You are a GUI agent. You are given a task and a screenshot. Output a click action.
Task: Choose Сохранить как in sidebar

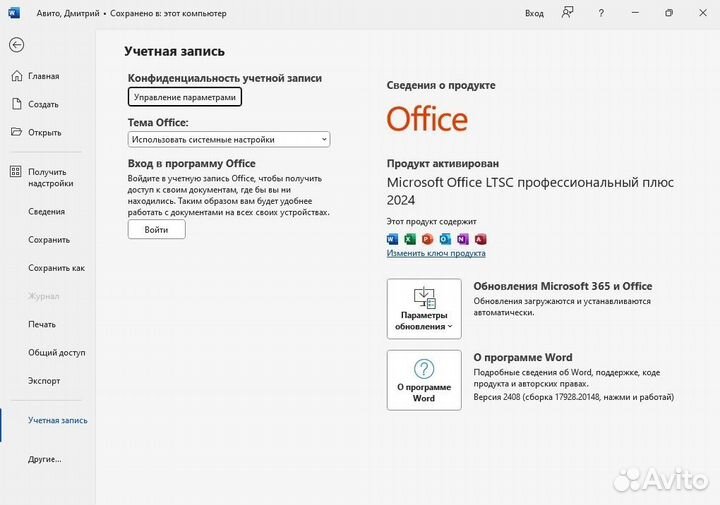tap(56, 268)
